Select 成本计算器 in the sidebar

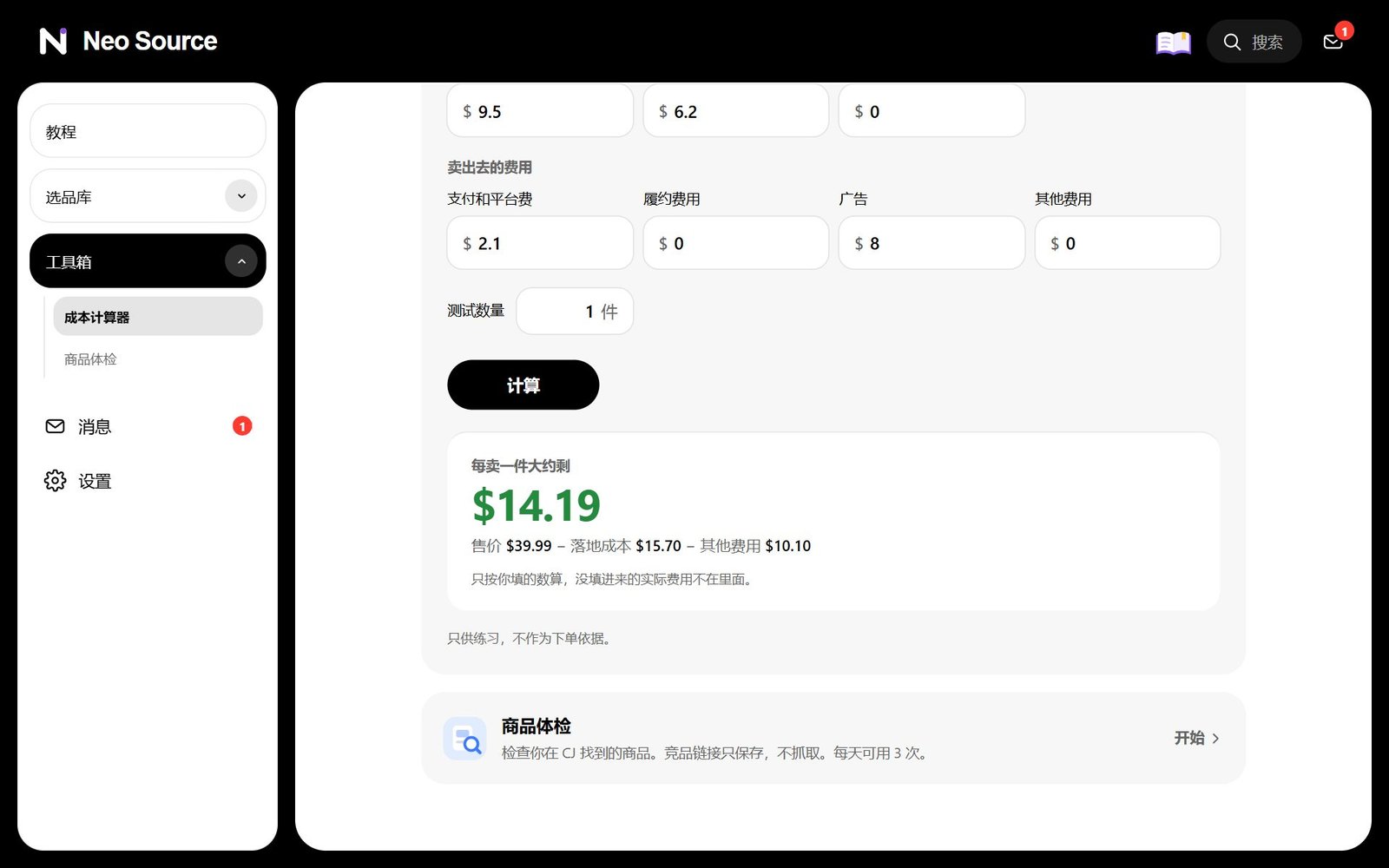pyautogui.click(x=158, y=317)
